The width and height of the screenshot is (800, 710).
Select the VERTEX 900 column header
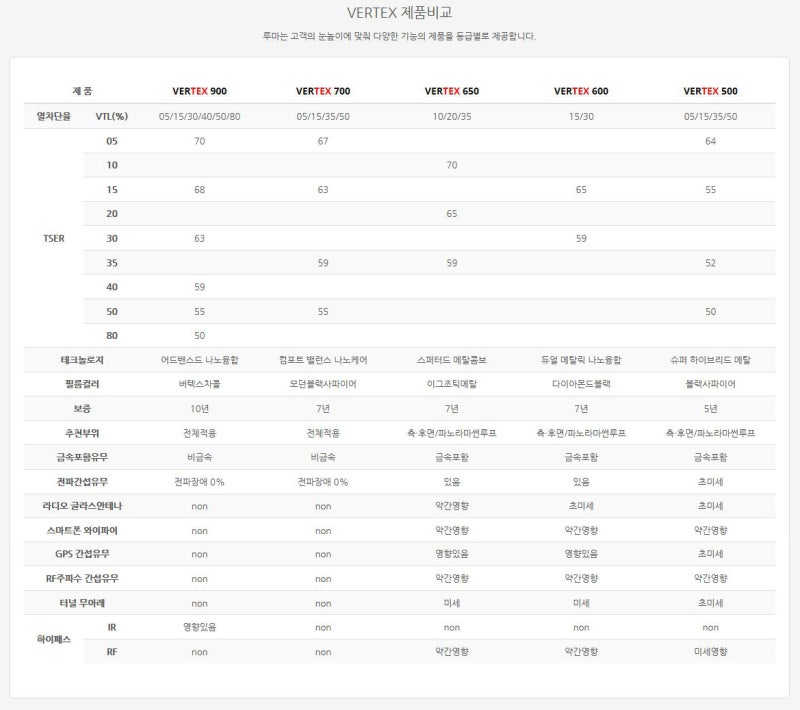[x=199, y=91]
